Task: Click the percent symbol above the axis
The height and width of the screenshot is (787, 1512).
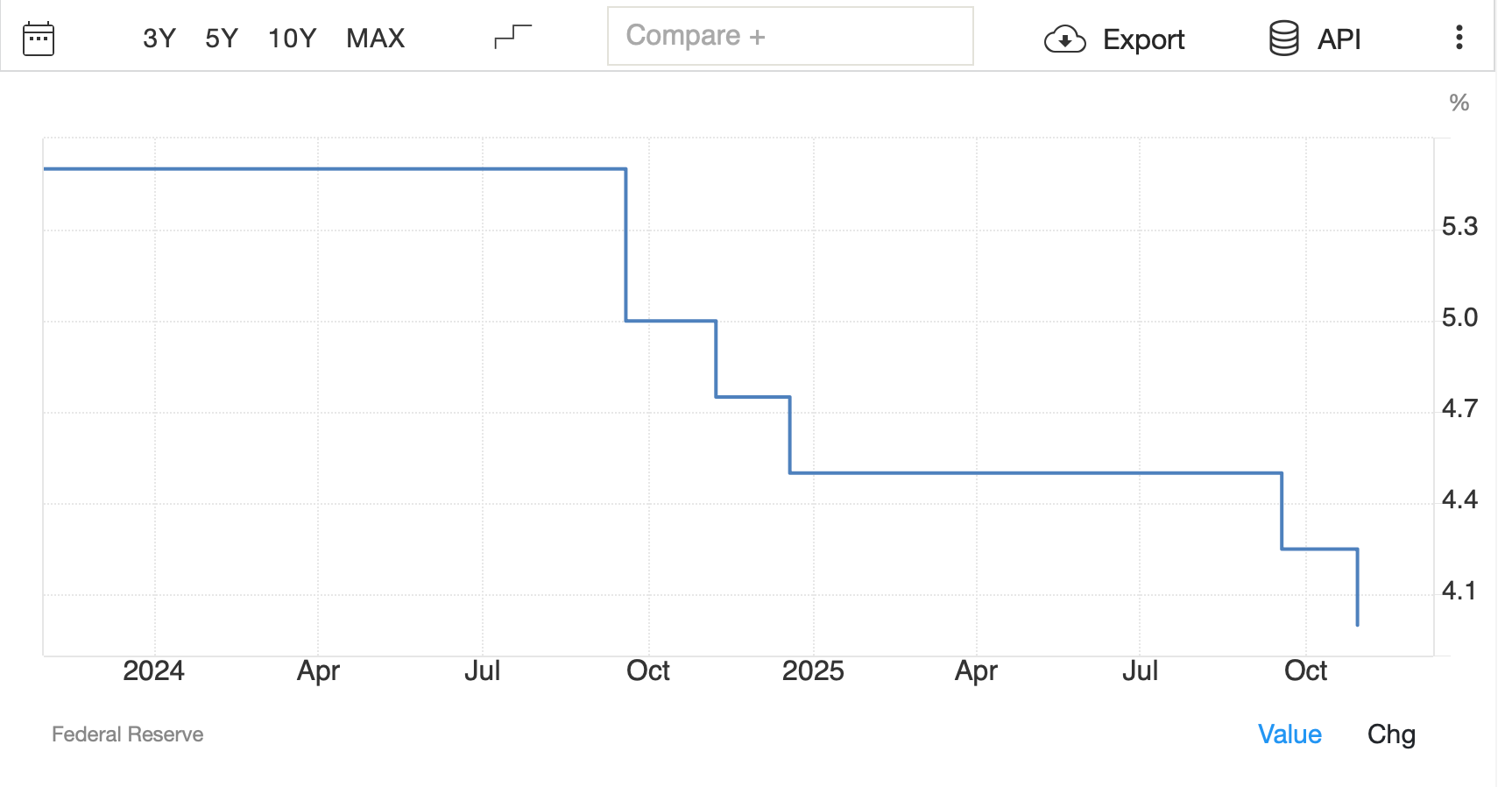Action: click(1459, 103)
